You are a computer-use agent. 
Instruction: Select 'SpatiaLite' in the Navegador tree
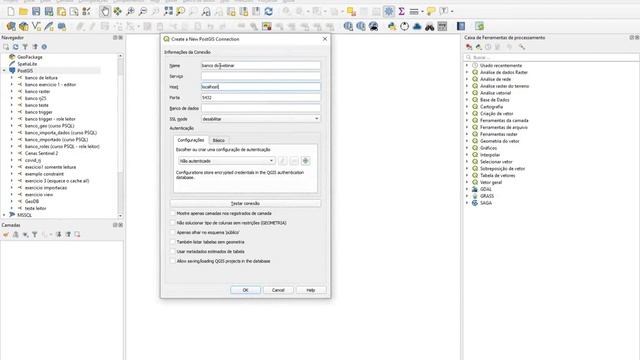(x=27, y=64)
